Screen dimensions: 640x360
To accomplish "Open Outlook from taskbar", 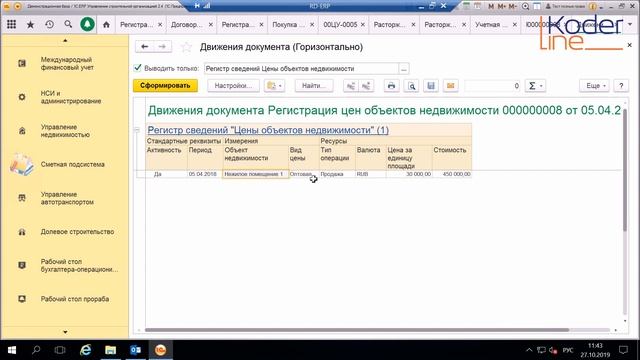I will 136,350.
